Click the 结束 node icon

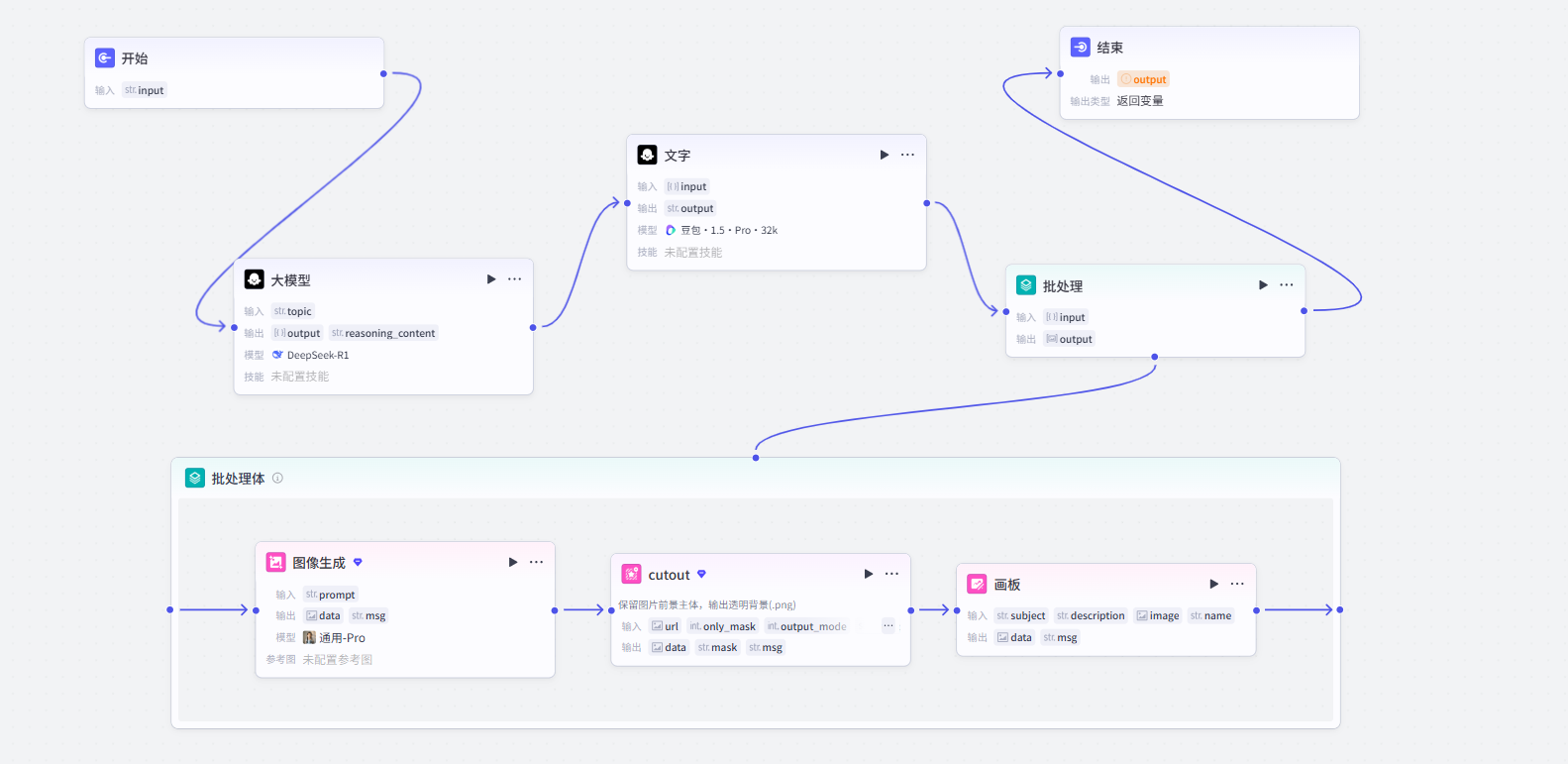click(x=1081, y=48)
